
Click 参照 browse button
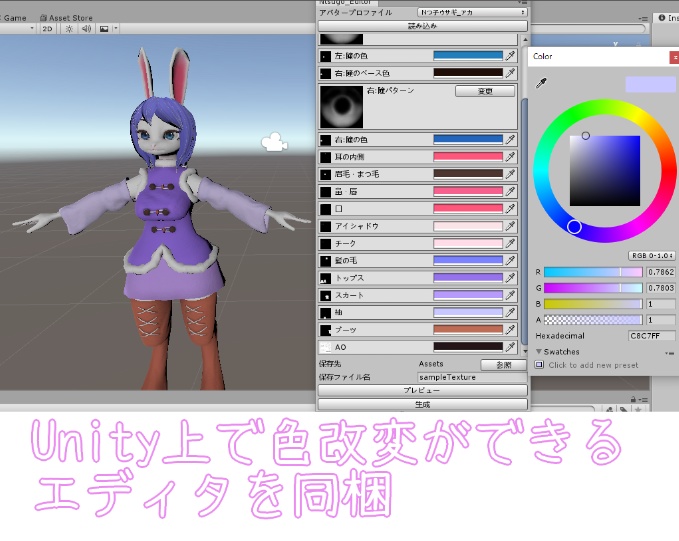click(504, 365)
